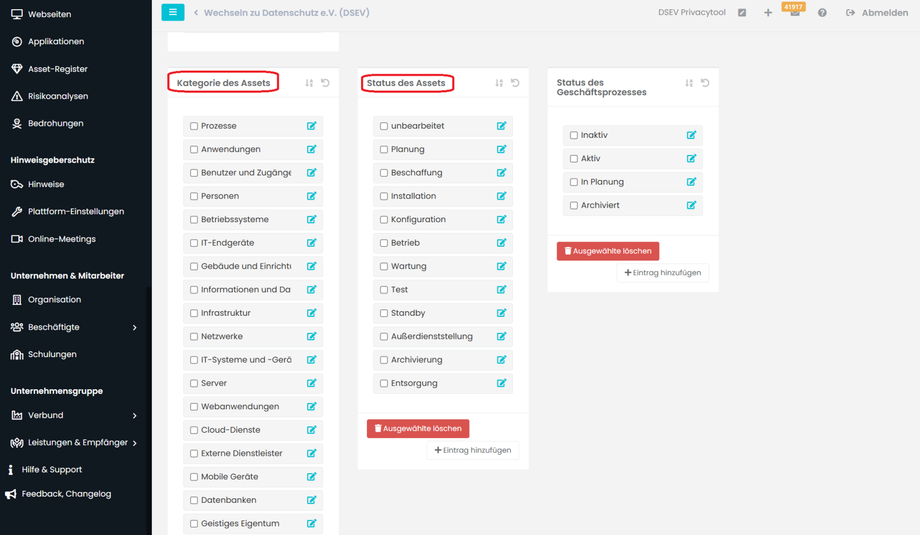The height and width of the screenshot is (535, 920).
Task: Open the help question mark icon
Action: [822, 13]
